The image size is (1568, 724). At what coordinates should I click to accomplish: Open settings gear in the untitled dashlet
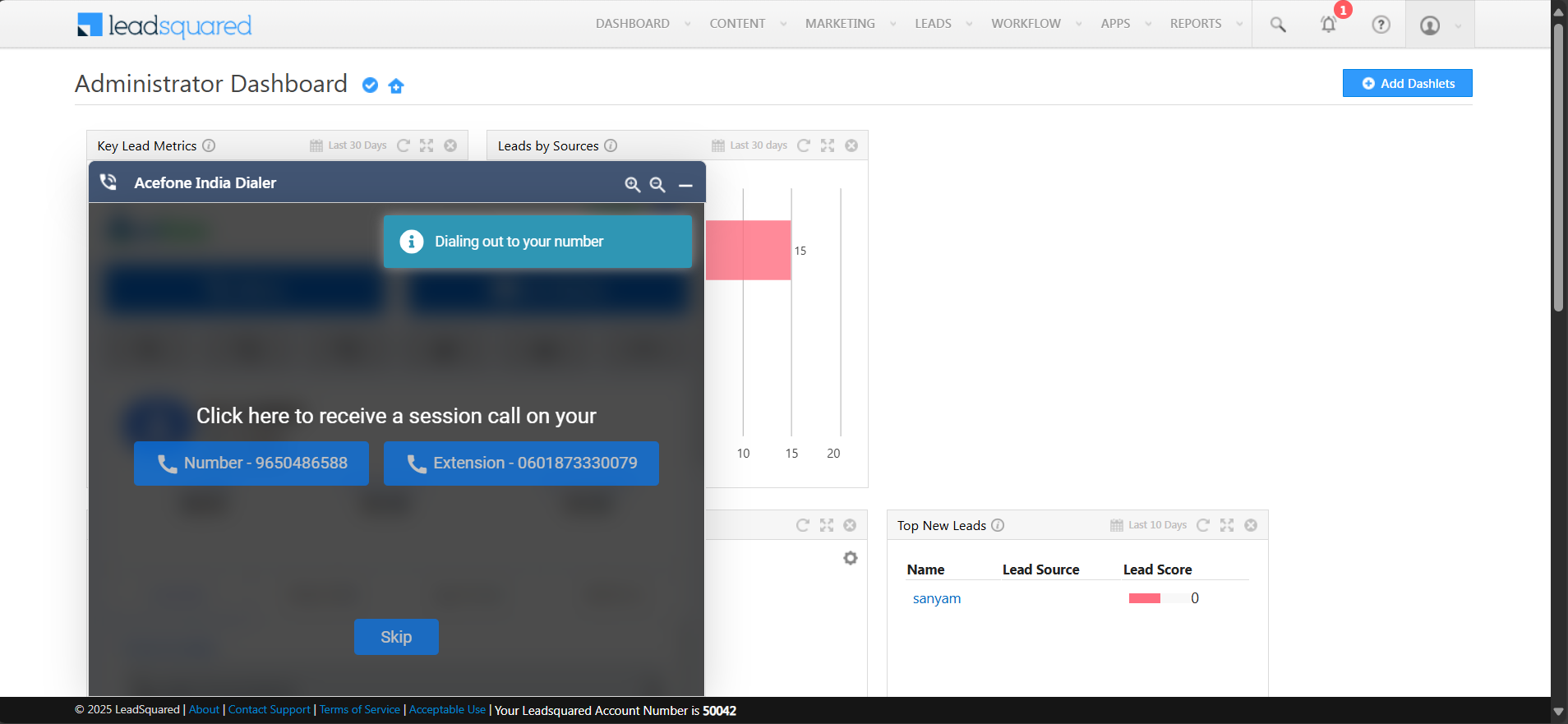coord(851,558)
